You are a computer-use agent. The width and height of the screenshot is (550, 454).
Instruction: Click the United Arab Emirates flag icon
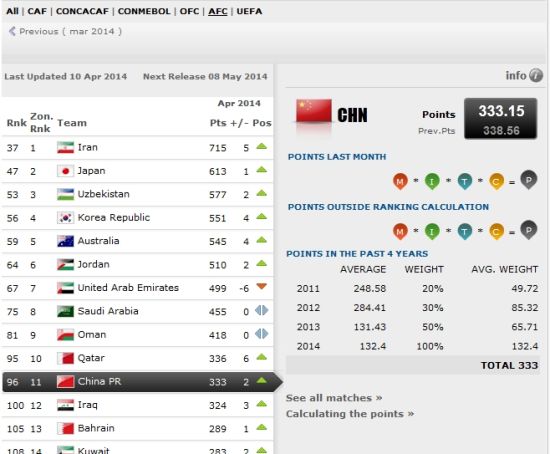point(66,288)
